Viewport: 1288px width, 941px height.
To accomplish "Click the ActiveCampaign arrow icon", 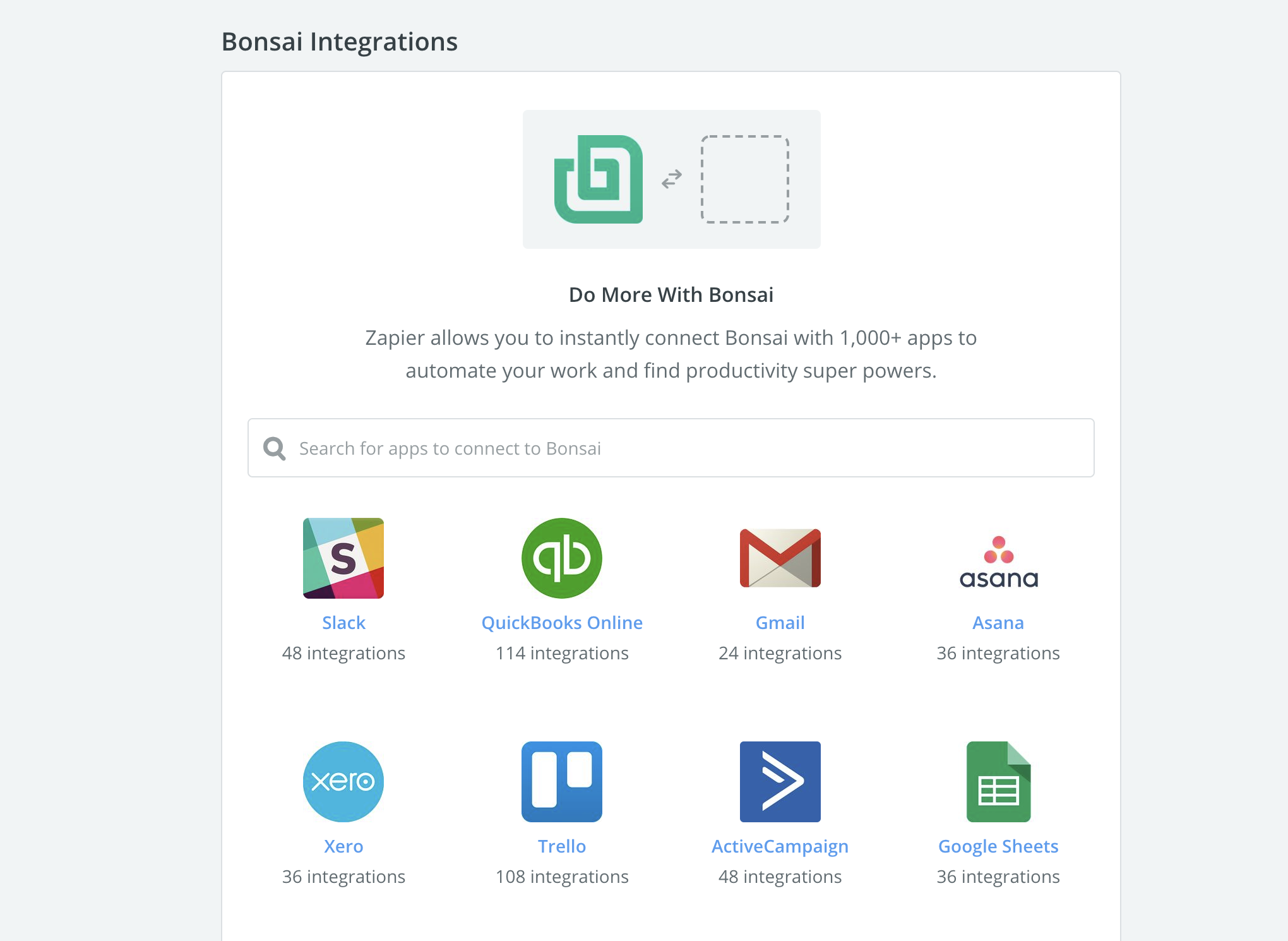I will [780, 782].
